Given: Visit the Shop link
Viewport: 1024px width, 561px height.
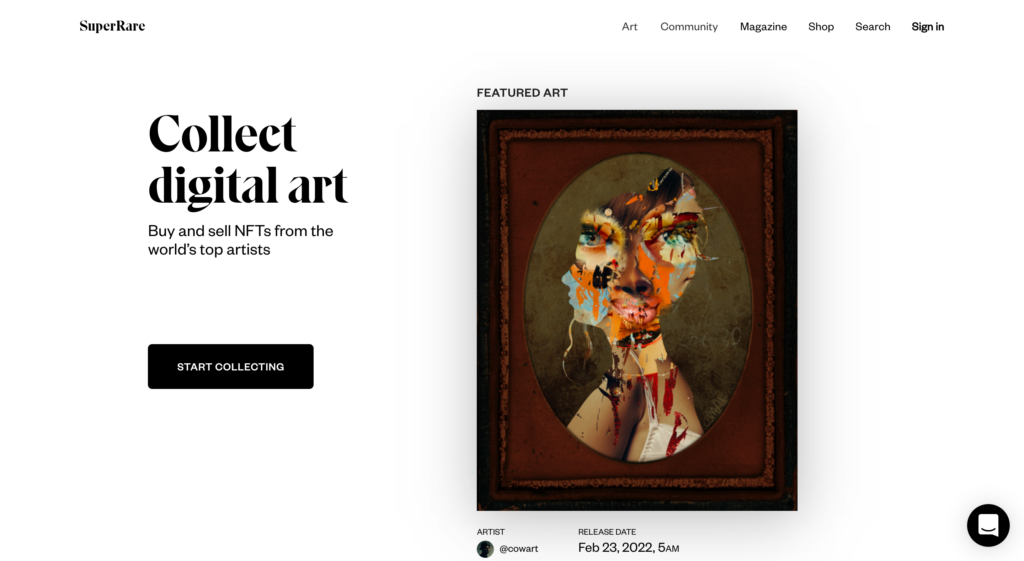Looking at the screenshot, I should [821, 27].
